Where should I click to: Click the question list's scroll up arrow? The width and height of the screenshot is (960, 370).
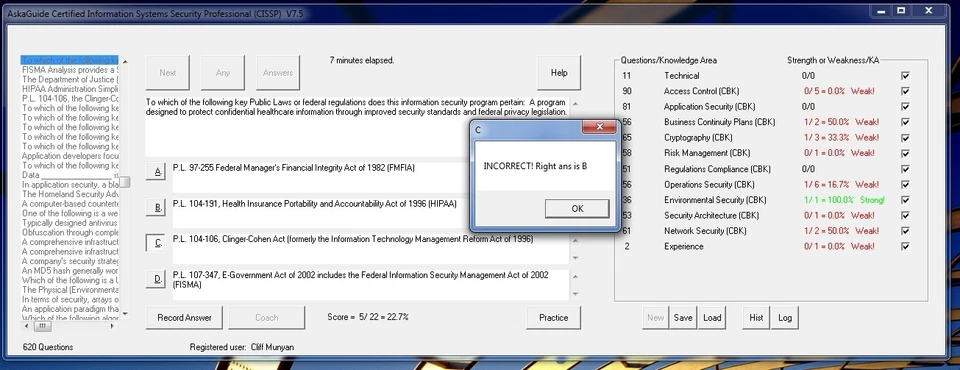125,61
